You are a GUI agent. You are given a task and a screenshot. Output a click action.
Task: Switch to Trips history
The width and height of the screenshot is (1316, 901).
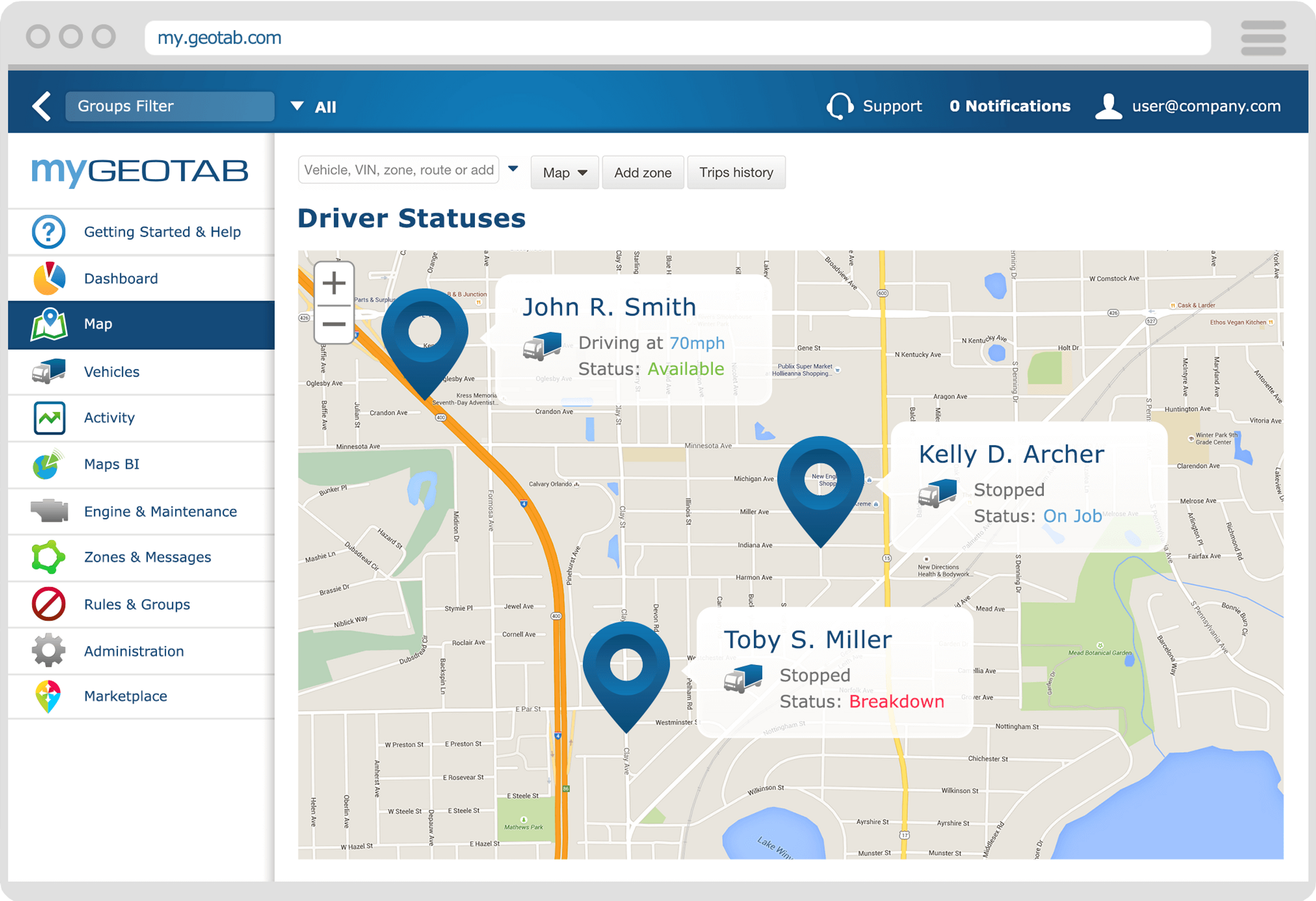pyautogui.click(x=736, y=172)
